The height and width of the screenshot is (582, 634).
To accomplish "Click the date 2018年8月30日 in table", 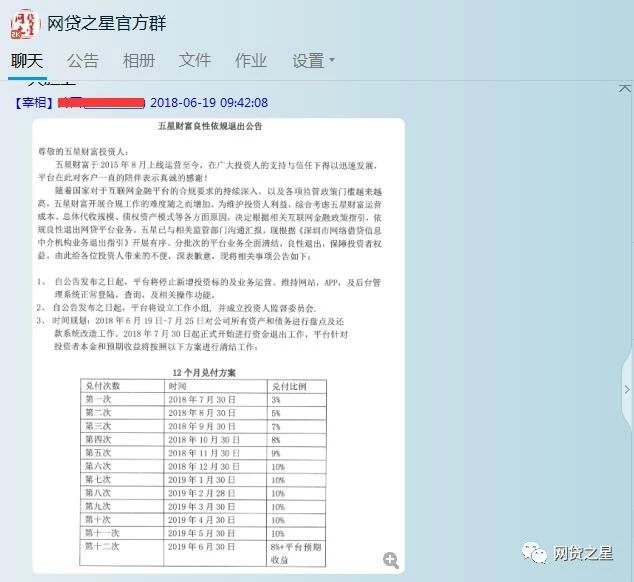I will (202, 413).
